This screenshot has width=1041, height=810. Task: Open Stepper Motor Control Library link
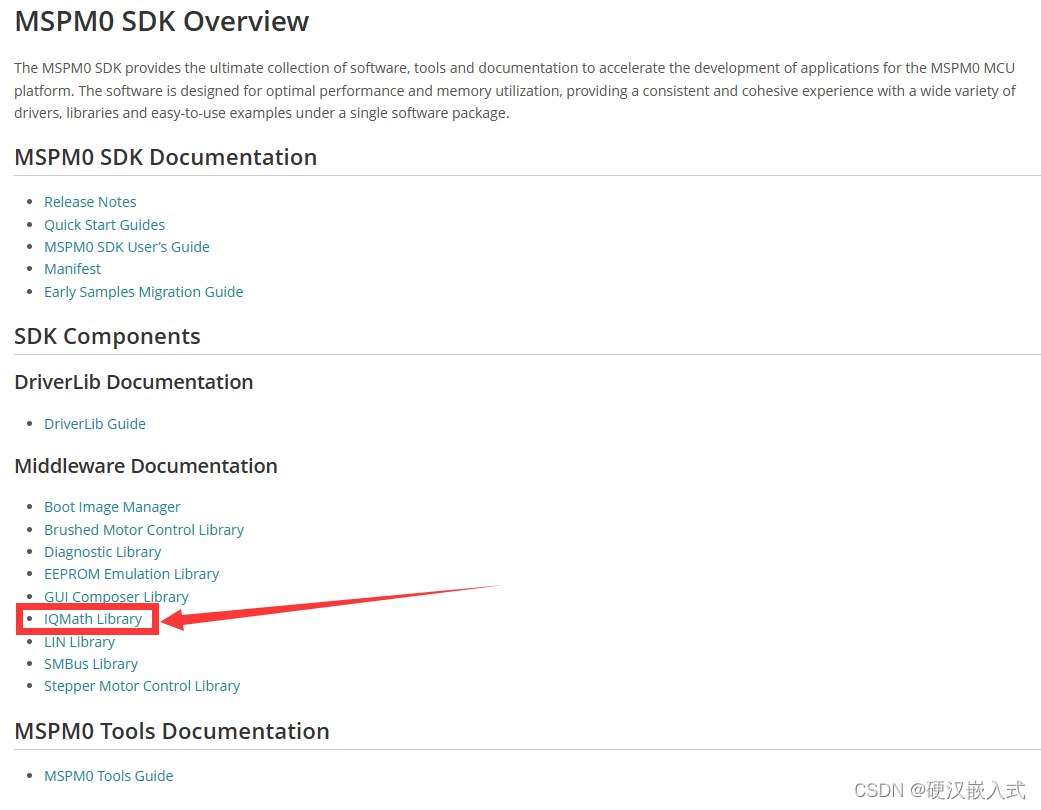point(142,686)
